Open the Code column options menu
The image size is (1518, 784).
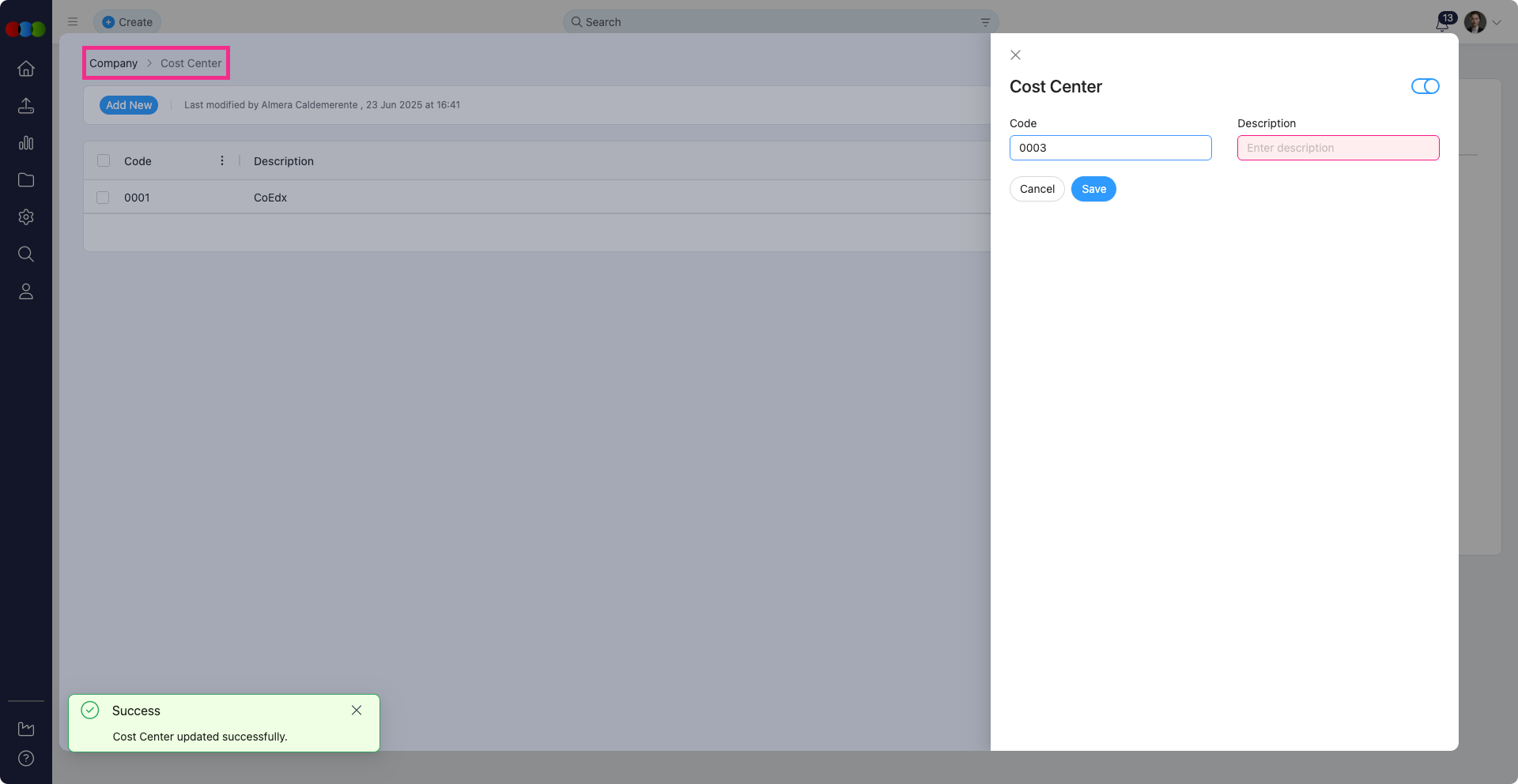(x=222, y=161)
